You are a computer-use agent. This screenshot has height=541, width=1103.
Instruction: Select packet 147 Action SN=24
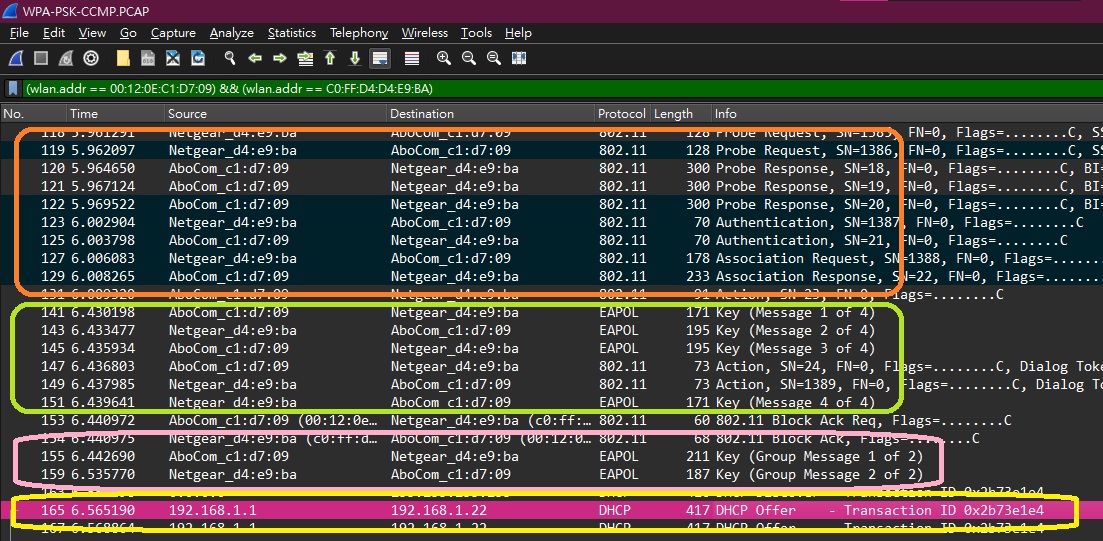(552, 367)
